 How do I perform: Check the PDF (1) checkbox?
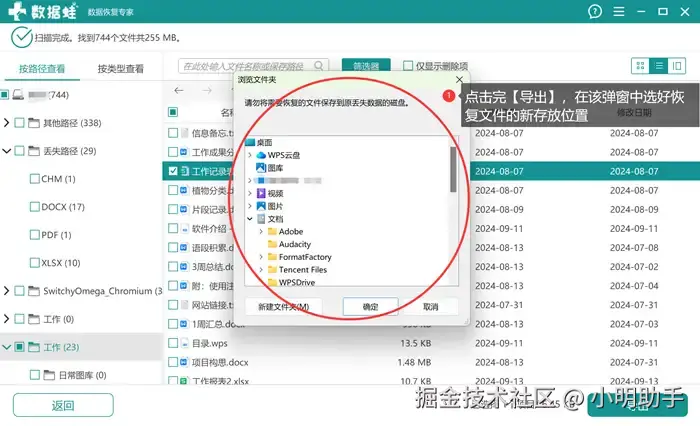[x=34, y=234]
